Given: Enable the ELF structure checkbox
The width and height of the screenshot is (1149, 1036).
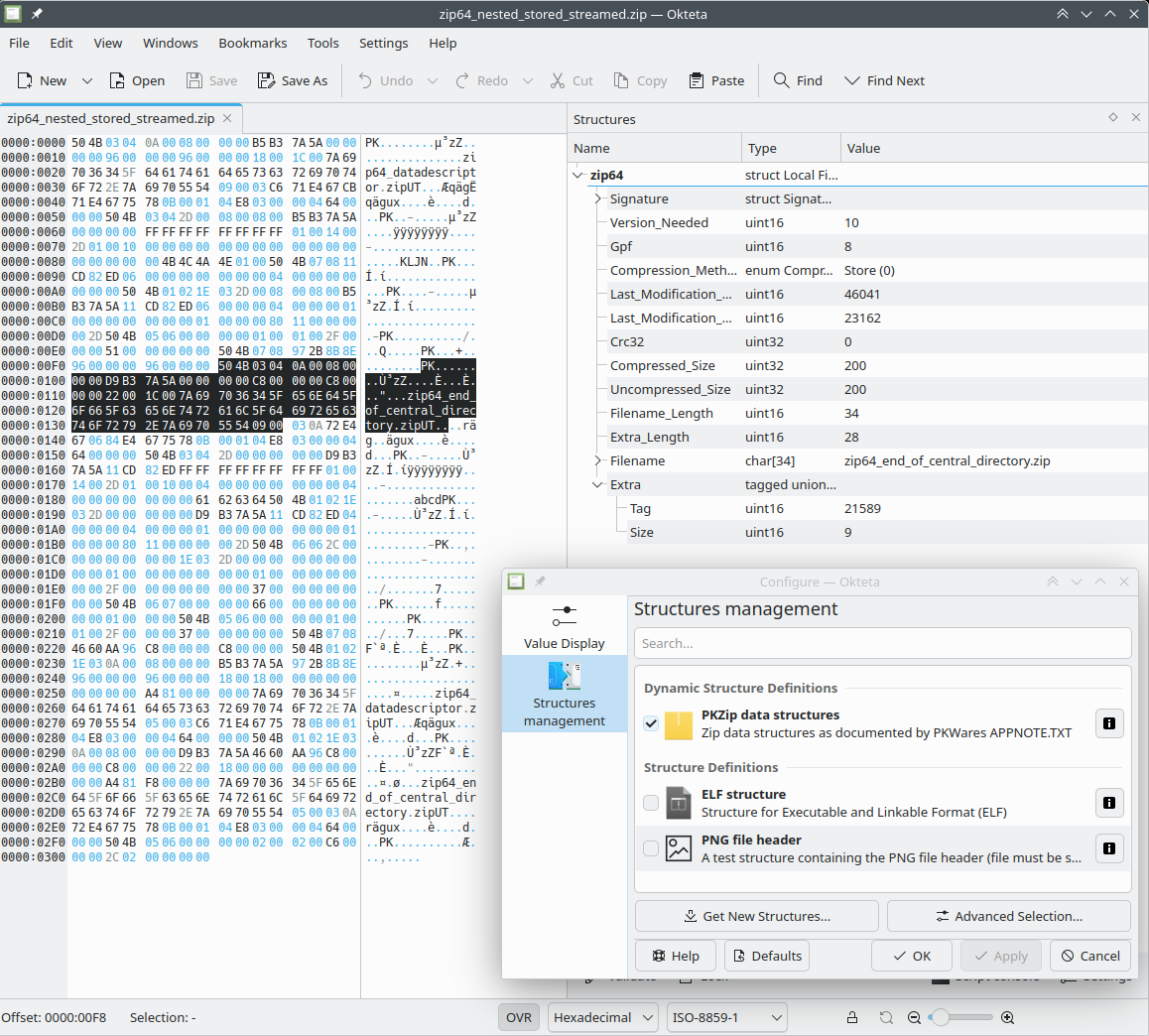Looking at the screenshot, I should pos(651,803).
